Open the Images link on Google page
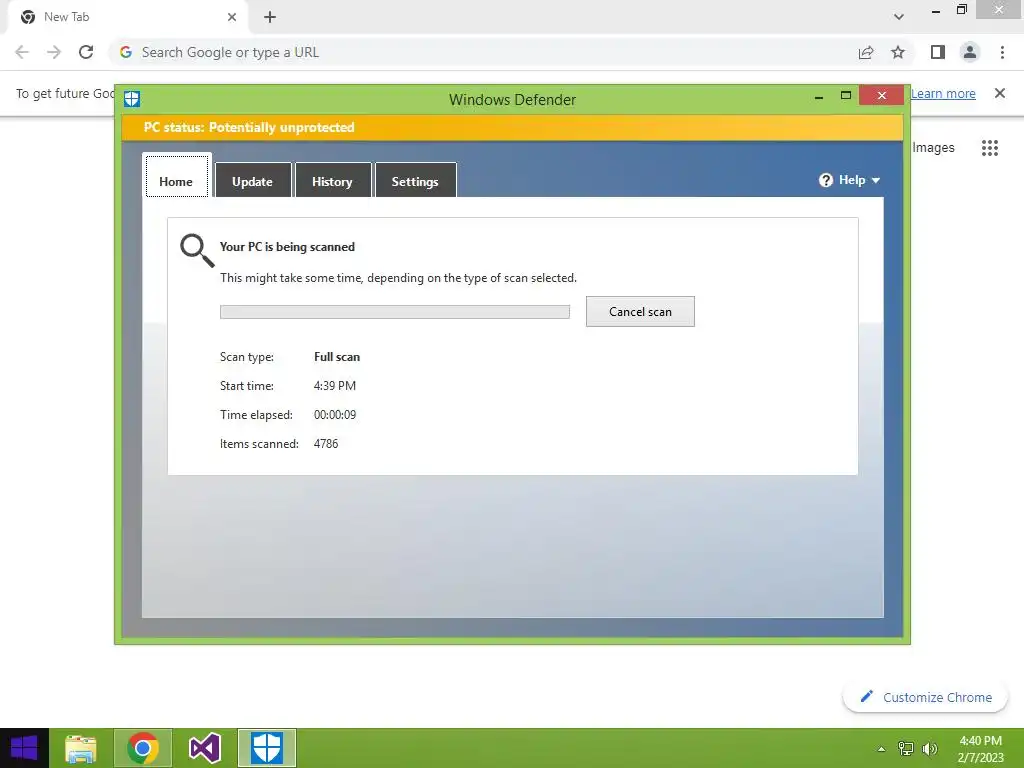The height and width of the screenshot is (768, 1024). click(933, 148)
